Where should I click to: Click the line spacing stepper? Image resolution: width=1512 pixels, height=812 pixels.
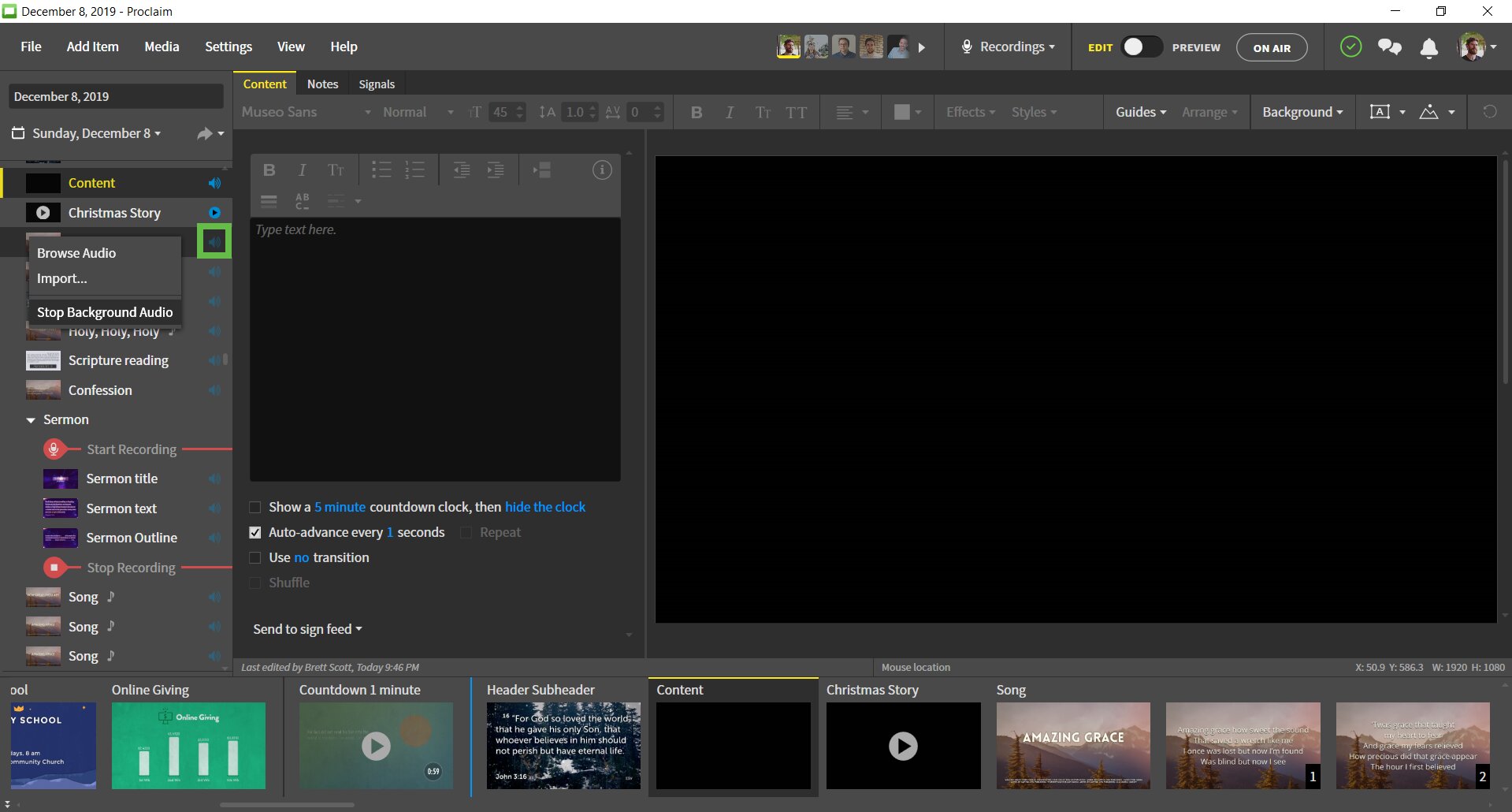(593, 112)
